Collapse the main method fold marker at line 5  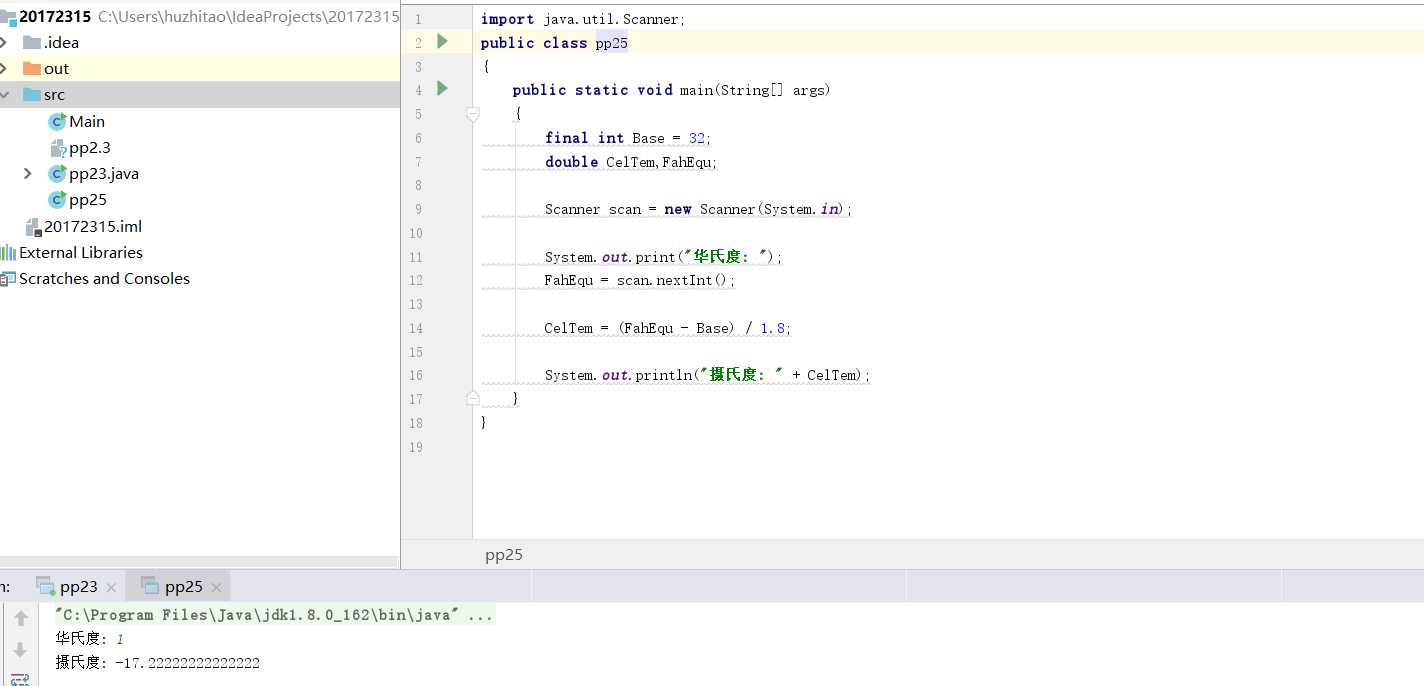[x=473, y=115]
